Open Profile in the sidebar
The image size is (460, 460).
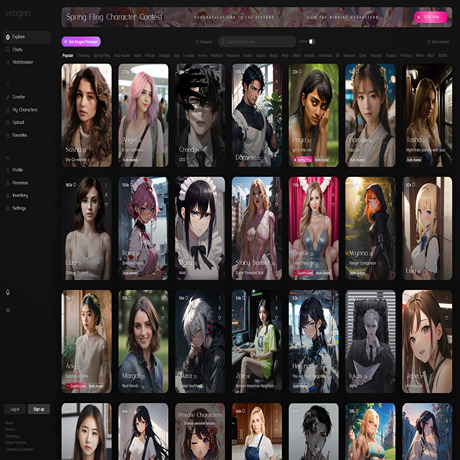tap(17, 170)
